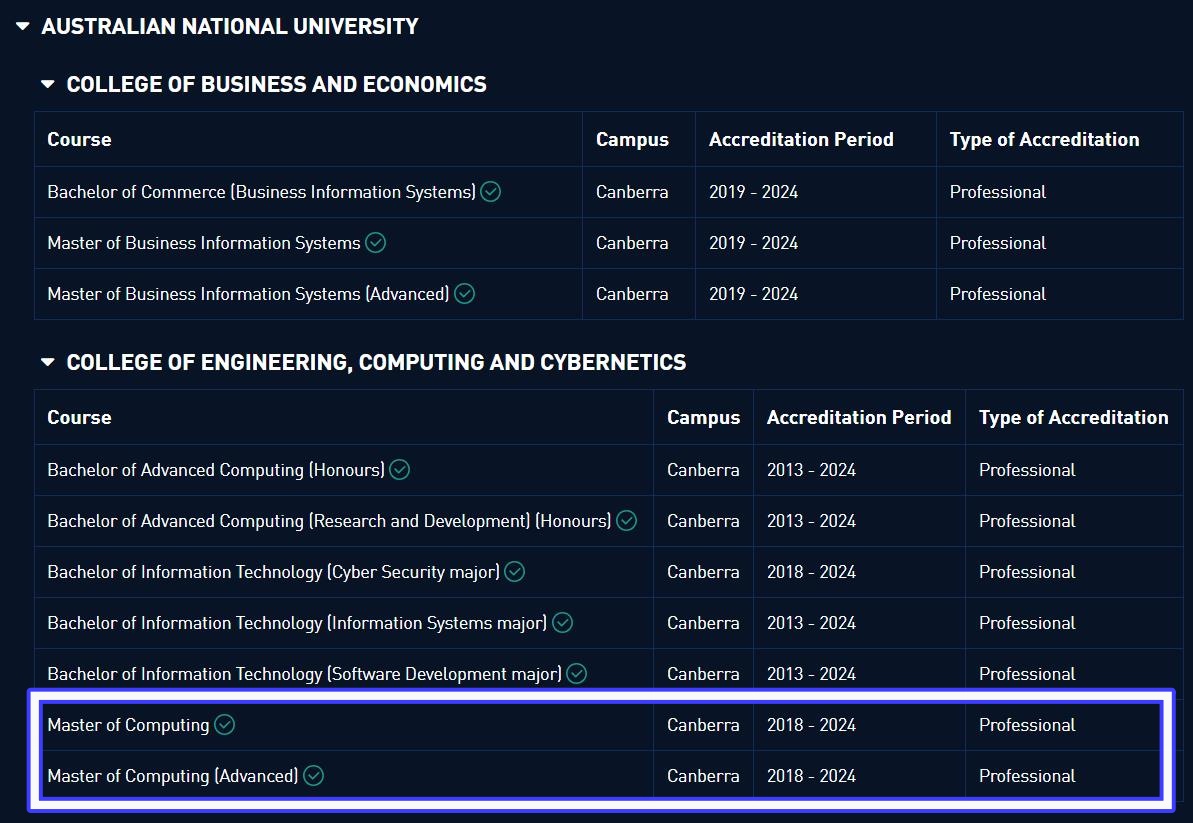Collapse the Australian National University section

point(23,27)
